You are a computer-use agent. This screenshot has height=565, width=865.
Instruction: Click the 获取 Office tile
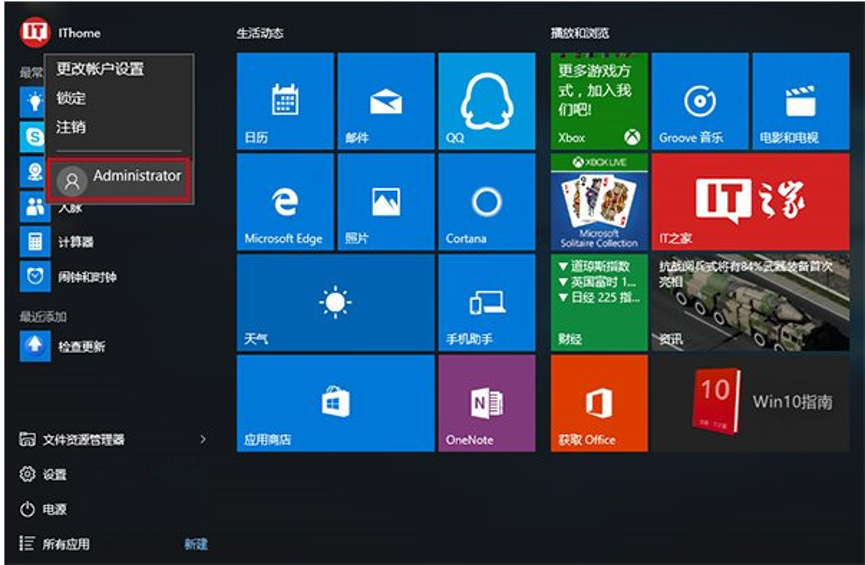coord(599,403)
